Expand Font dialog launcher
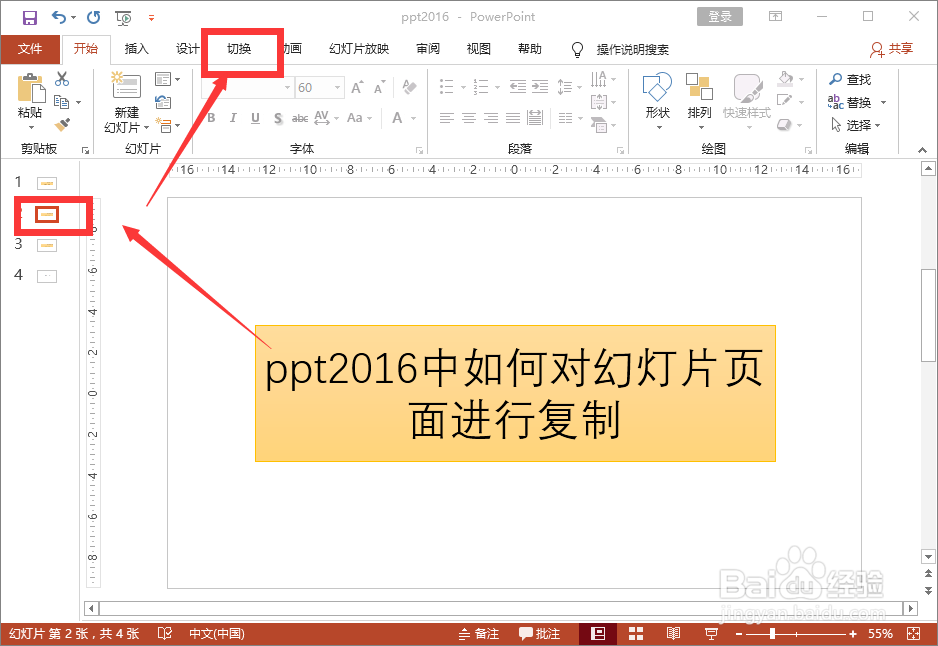 (x=419, y=150)
